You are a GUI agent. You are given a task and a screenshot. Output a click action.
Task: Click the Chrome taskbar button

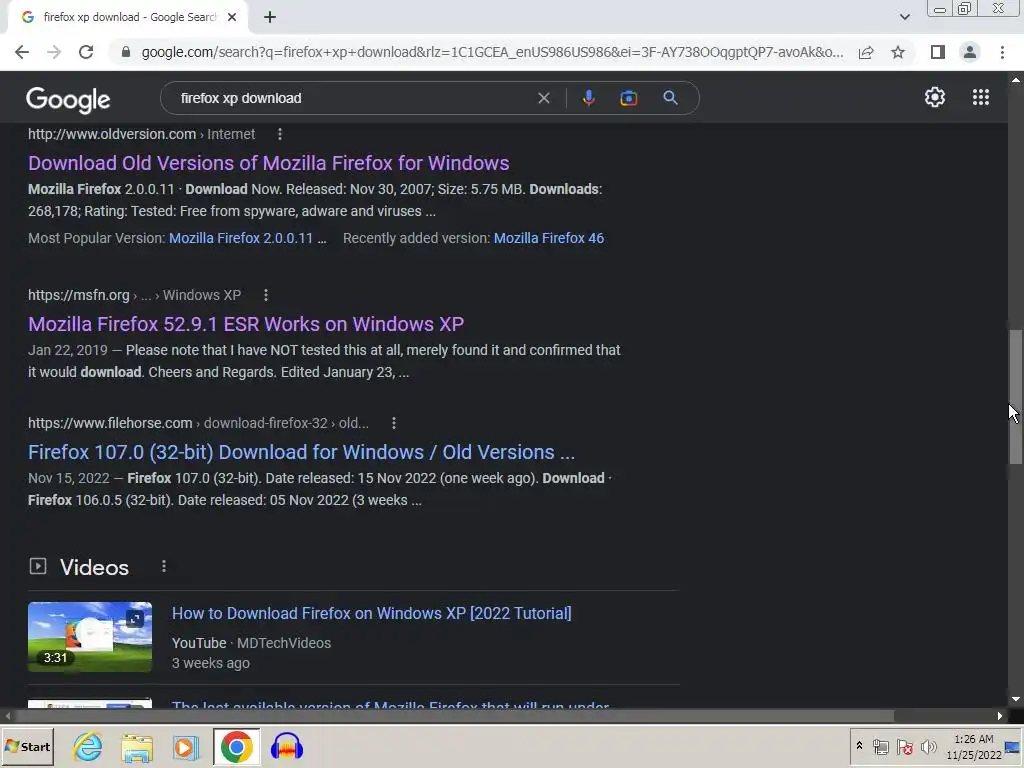236,746
